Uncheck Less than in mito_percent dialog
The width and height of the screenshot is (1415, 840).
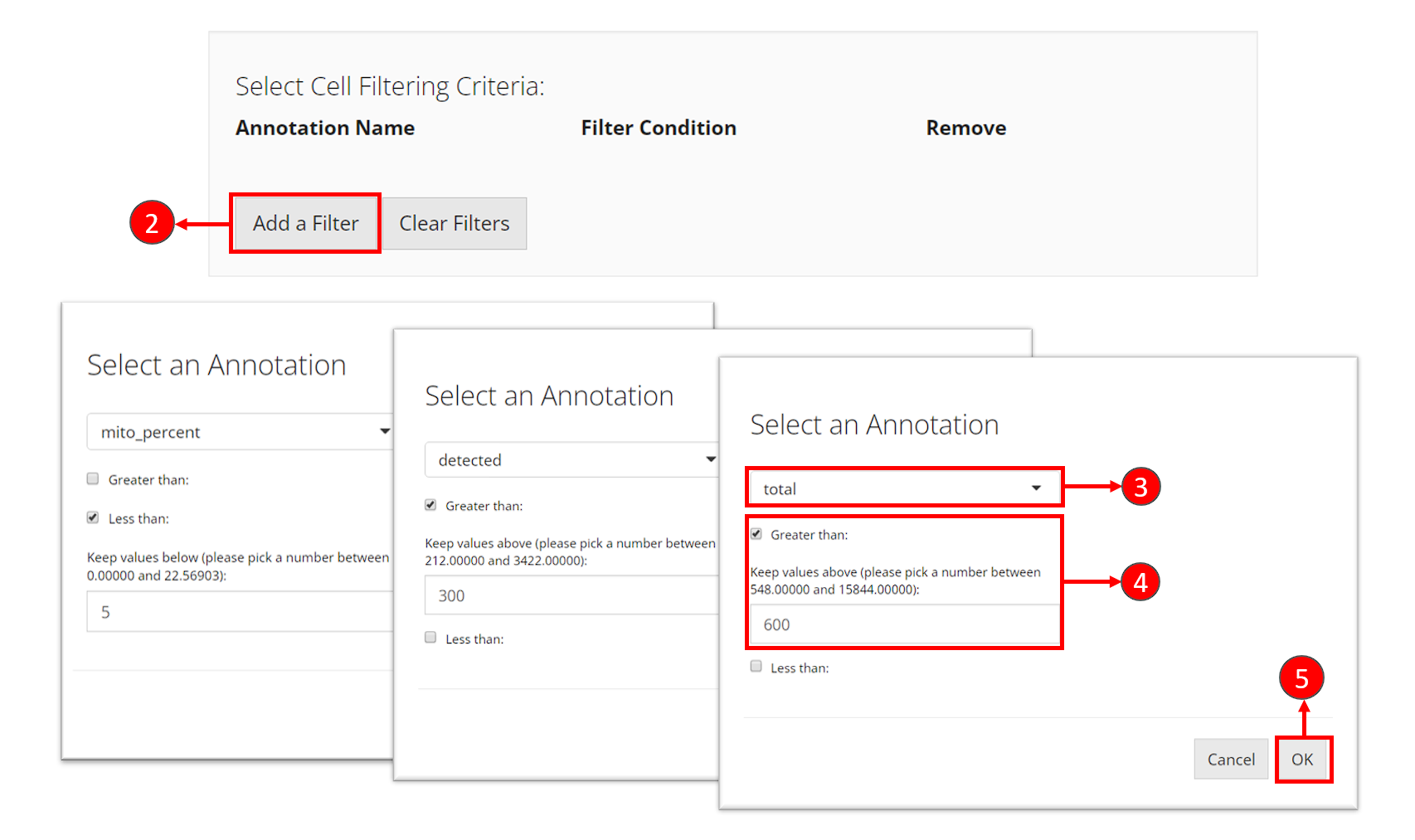pyautogui.click(x=93, y=517)
